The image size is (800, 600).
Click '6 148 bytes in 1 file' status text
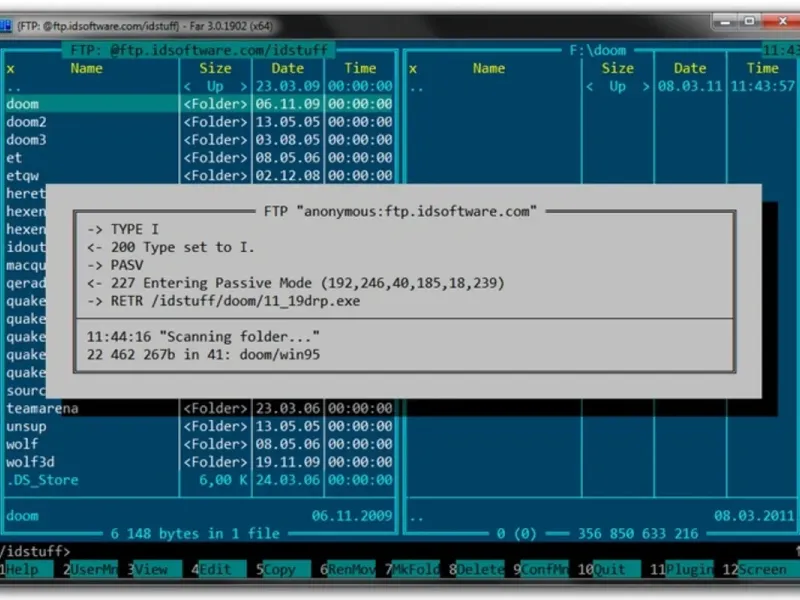click(195, 534)
